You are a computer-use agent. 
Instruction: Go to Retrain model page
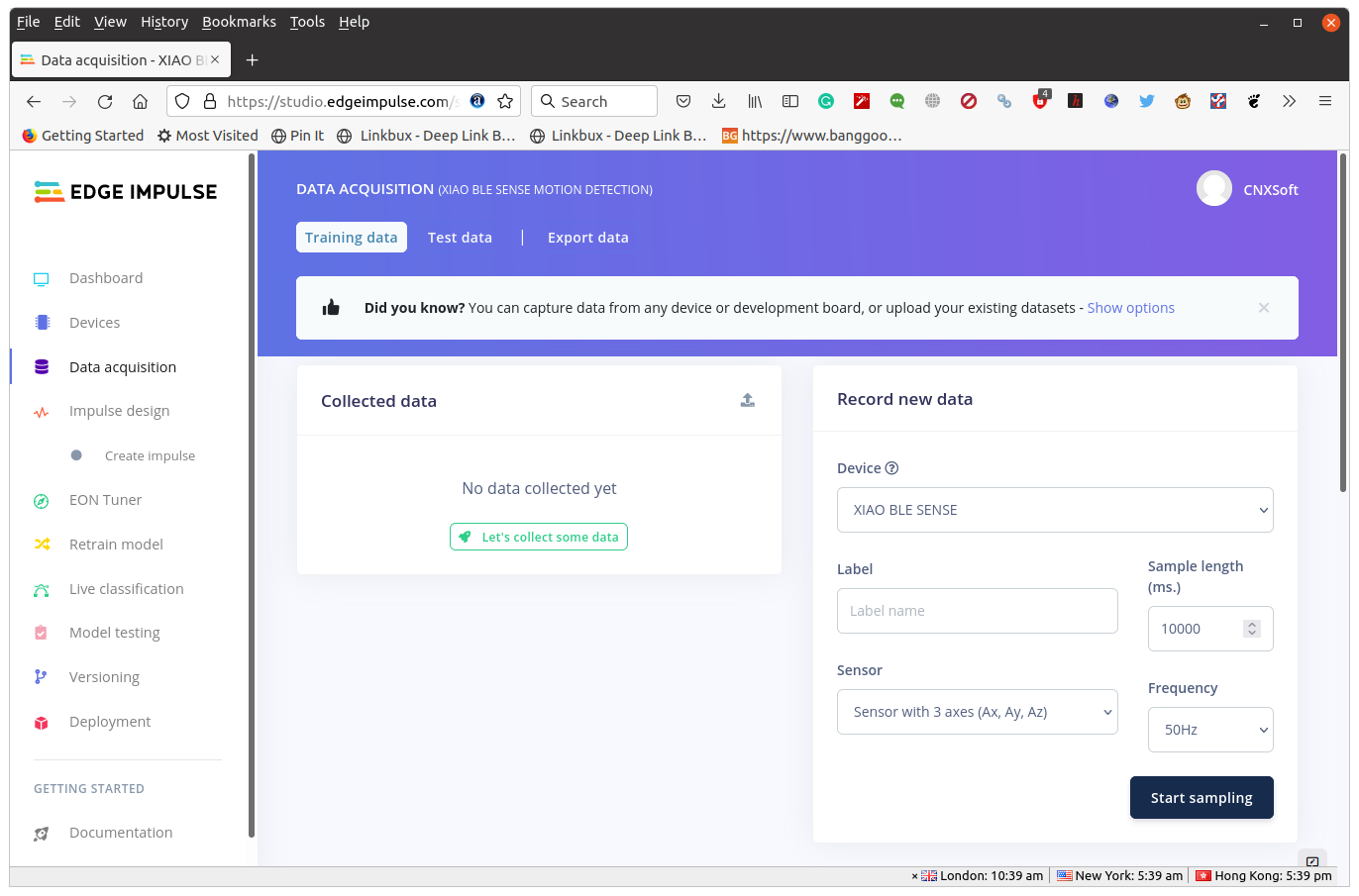pyautogui.click(x=116, y=545)
